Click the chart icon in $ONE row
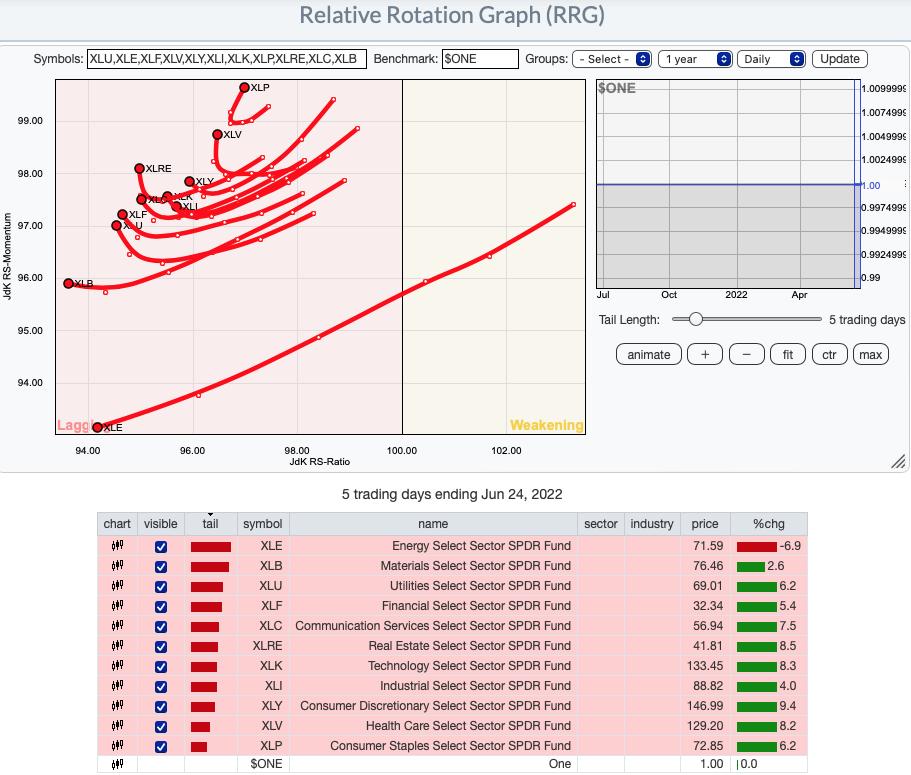The image size is (911, 775). (x=116, y=764)
